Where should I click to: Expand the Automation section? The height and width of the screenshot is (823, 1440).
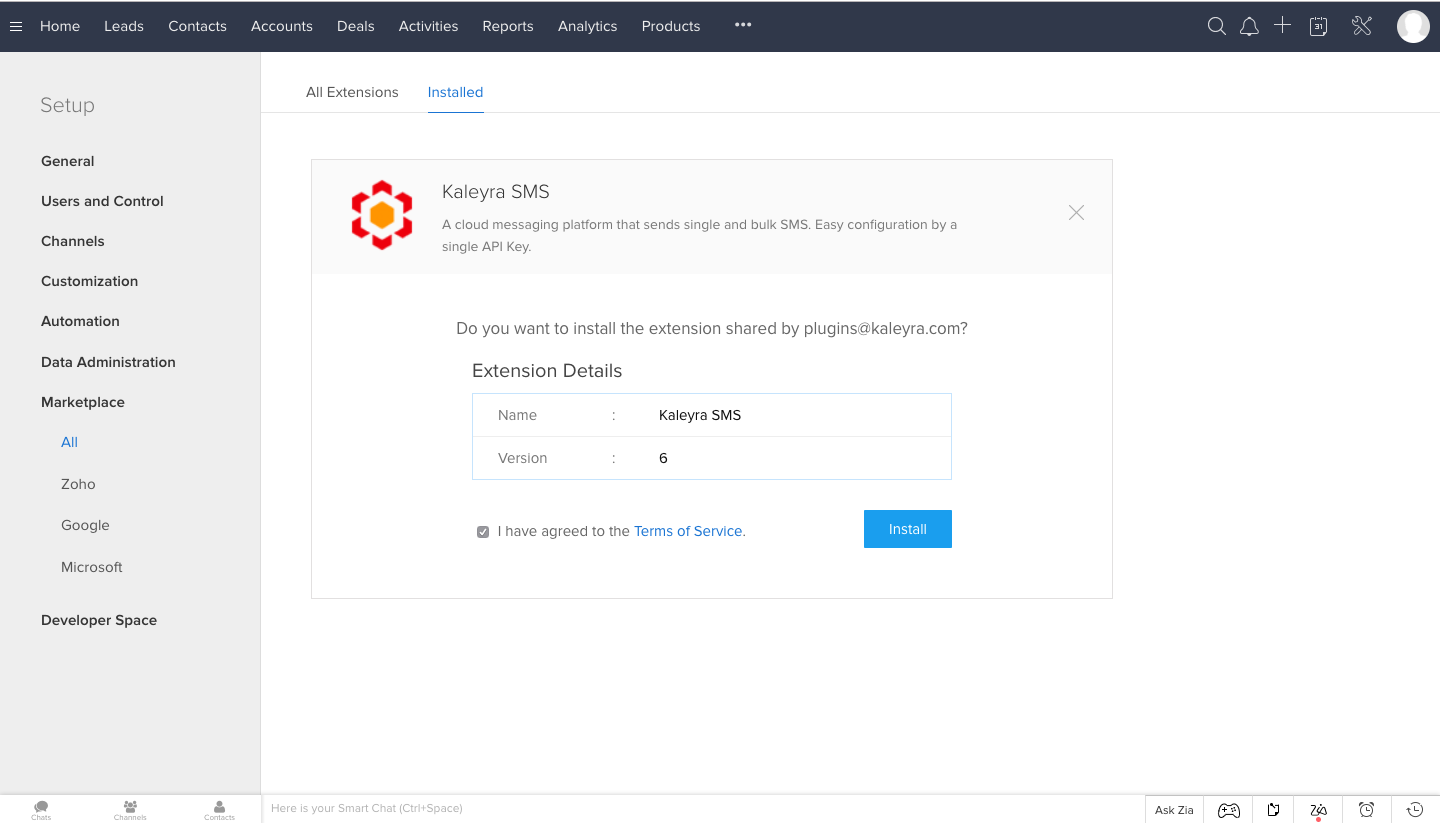pos(80,321)
